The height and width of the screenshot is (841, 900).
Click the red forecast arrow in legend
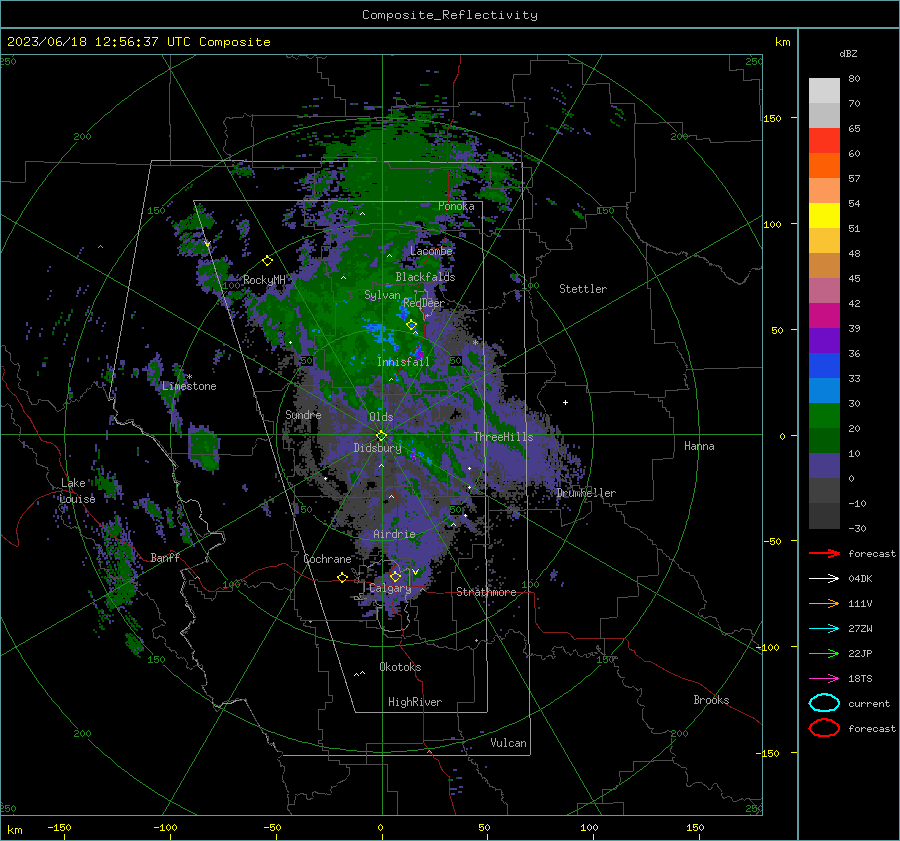tap(824, 553)
